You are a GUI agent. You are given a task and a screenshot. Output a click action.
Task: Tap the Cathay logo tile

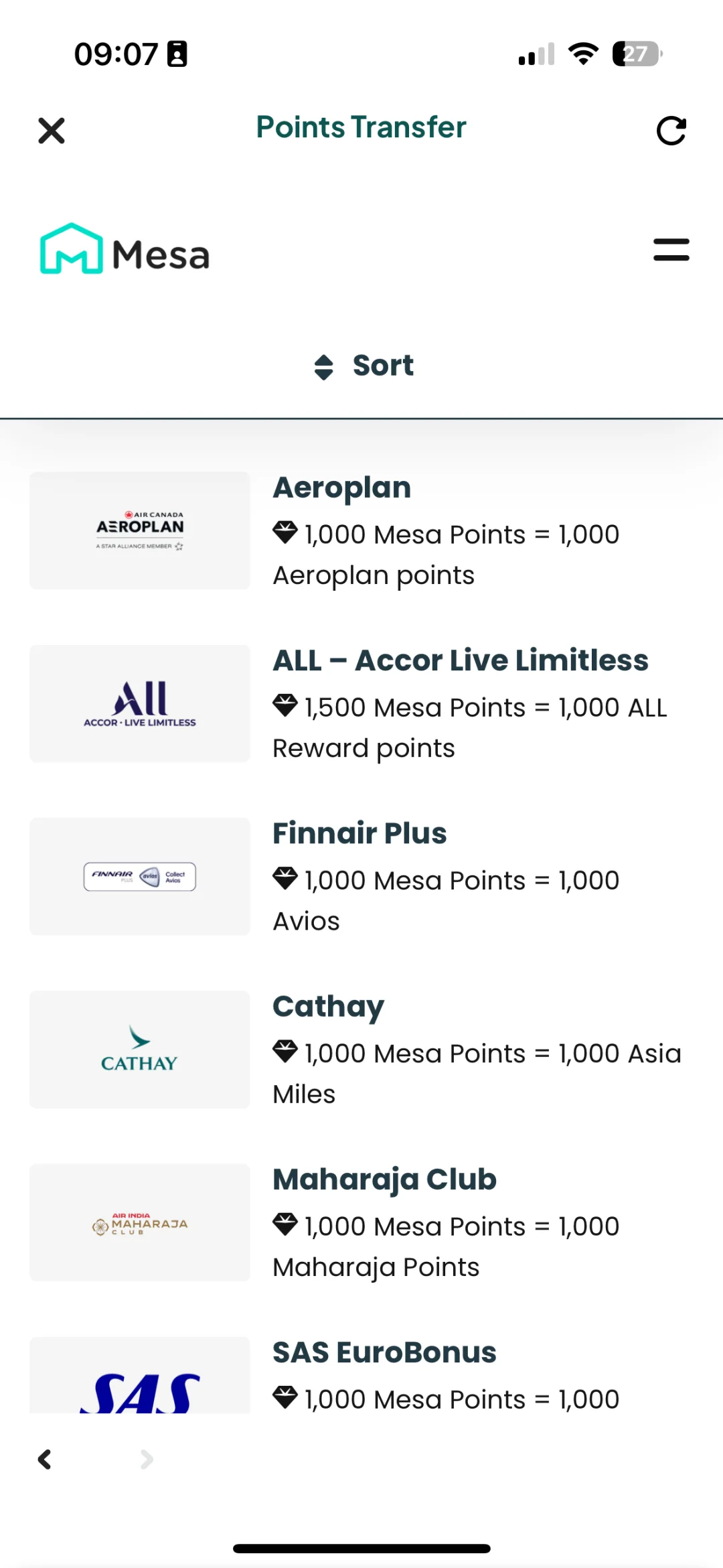[x=140, y=1049]
